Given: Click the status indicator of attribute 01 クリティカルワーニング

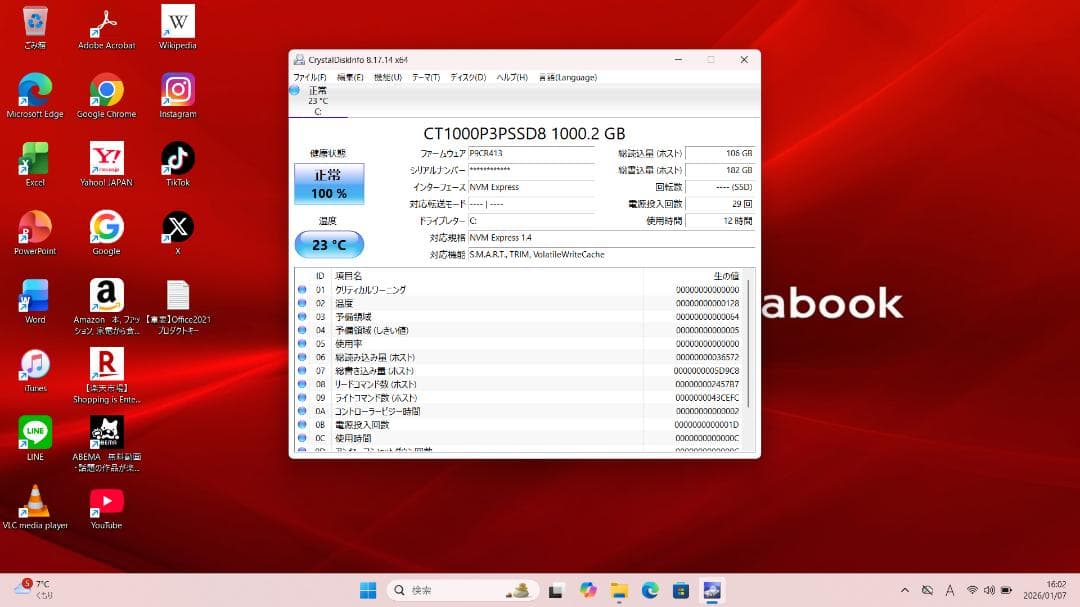Looking at the screenshot, I should (302, 289).
